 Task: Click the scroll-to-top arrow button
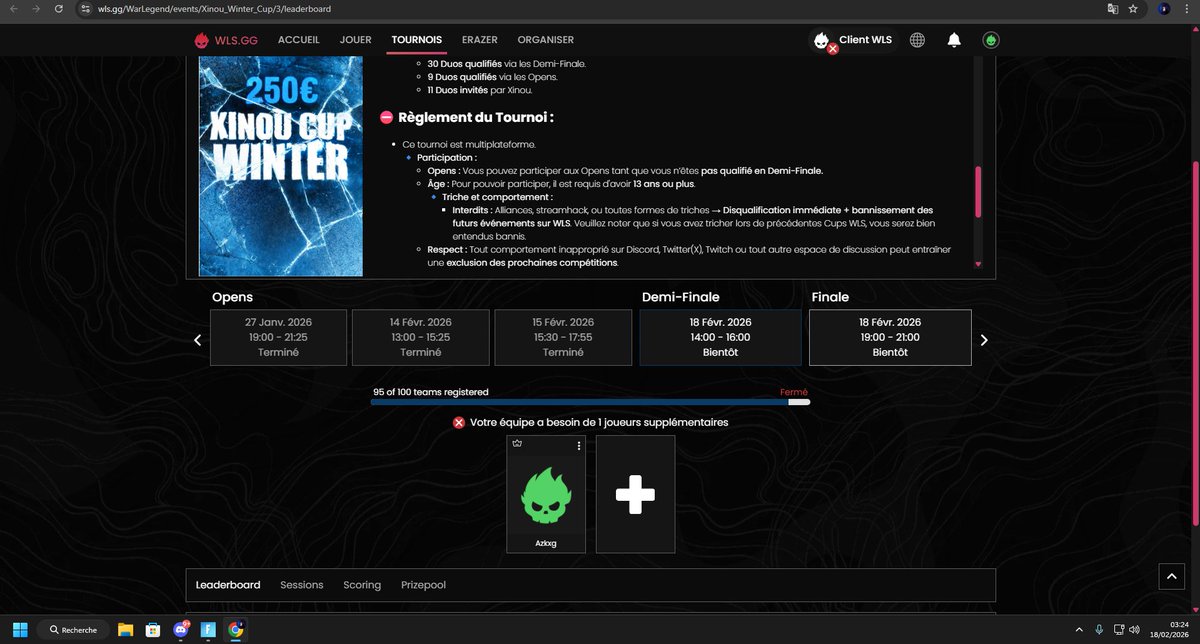click(x=1172, y=576)
